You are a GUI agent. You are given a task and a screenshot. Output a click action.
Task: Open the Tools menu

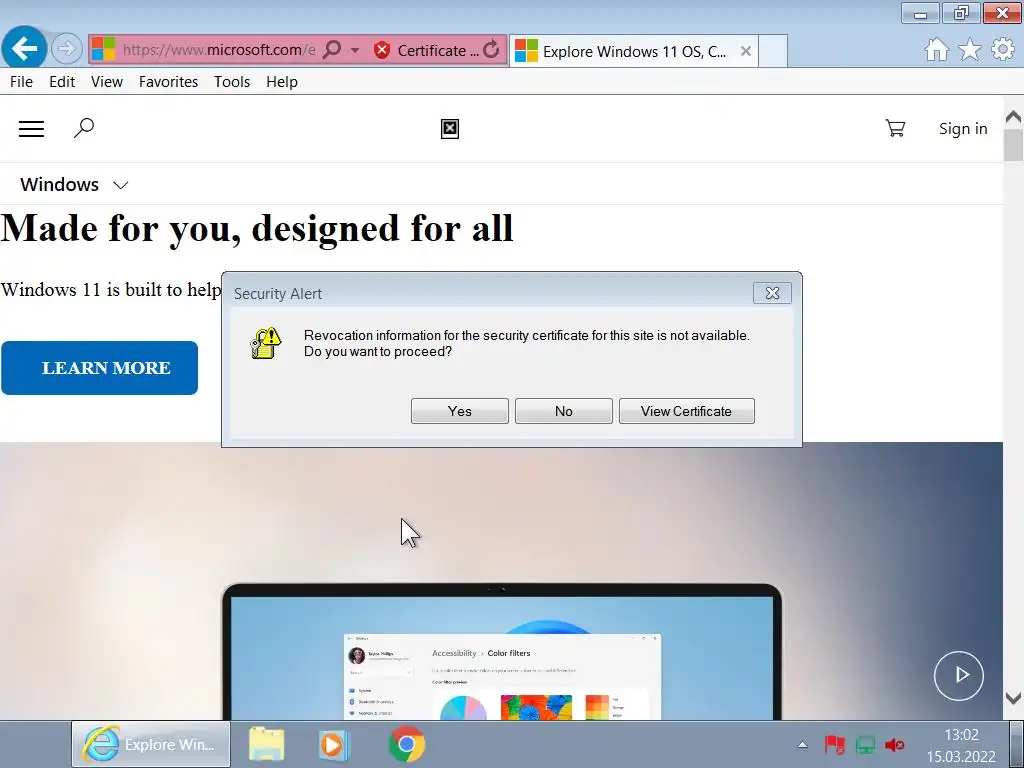[232, 82]
